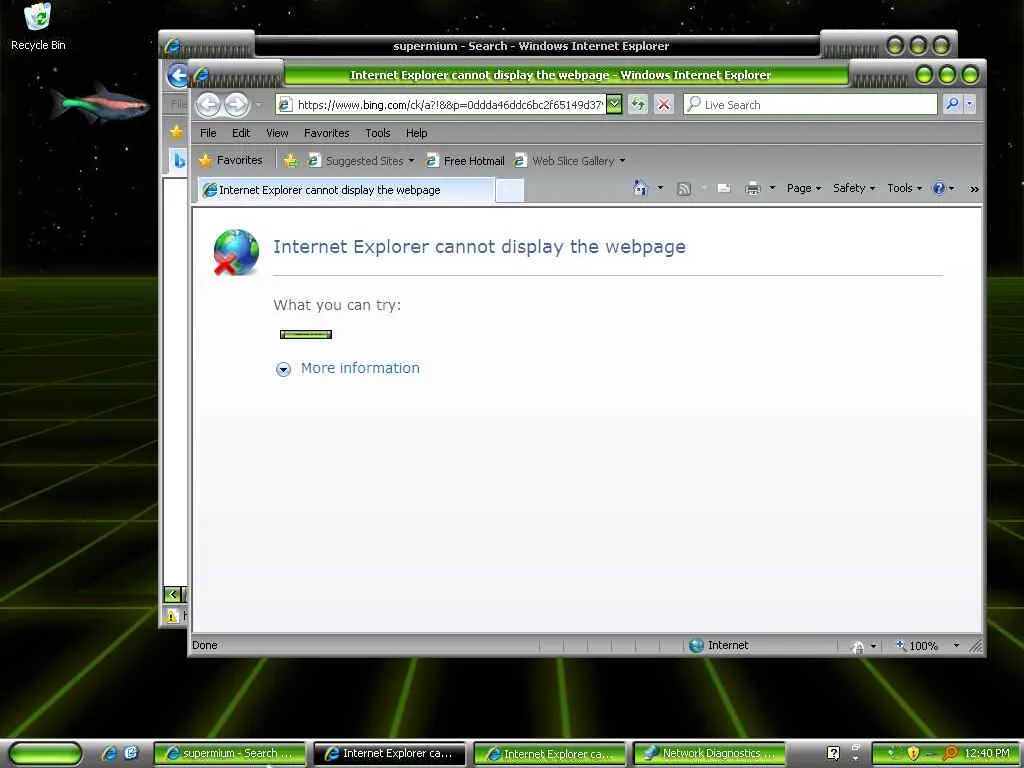Expand zoom level dropdown arrow

[x=956, y=645]
